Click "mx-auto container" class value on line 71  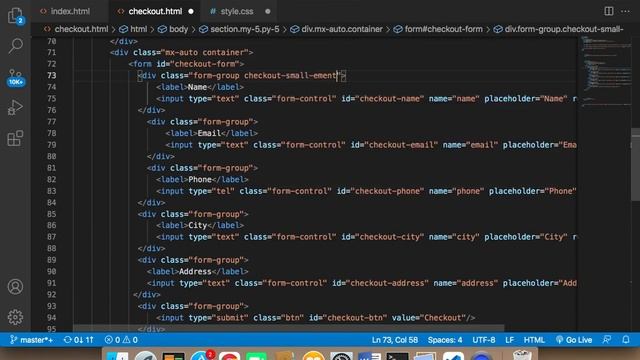pos(204,52)
